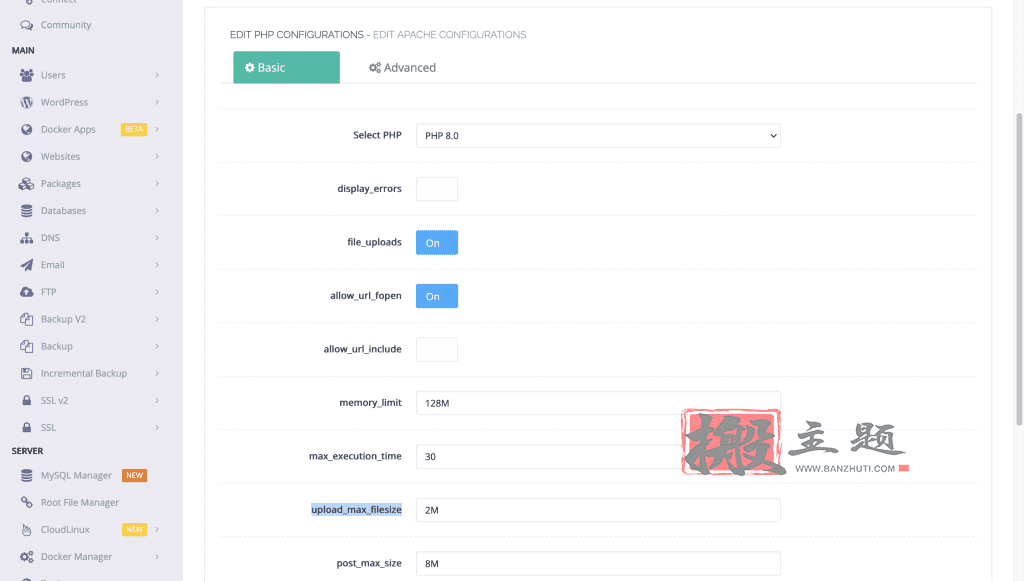The height and width of the screenshot is (581, 1024).
Task: Enable the display_errors toggle
Action: click(x=437, y=189)
